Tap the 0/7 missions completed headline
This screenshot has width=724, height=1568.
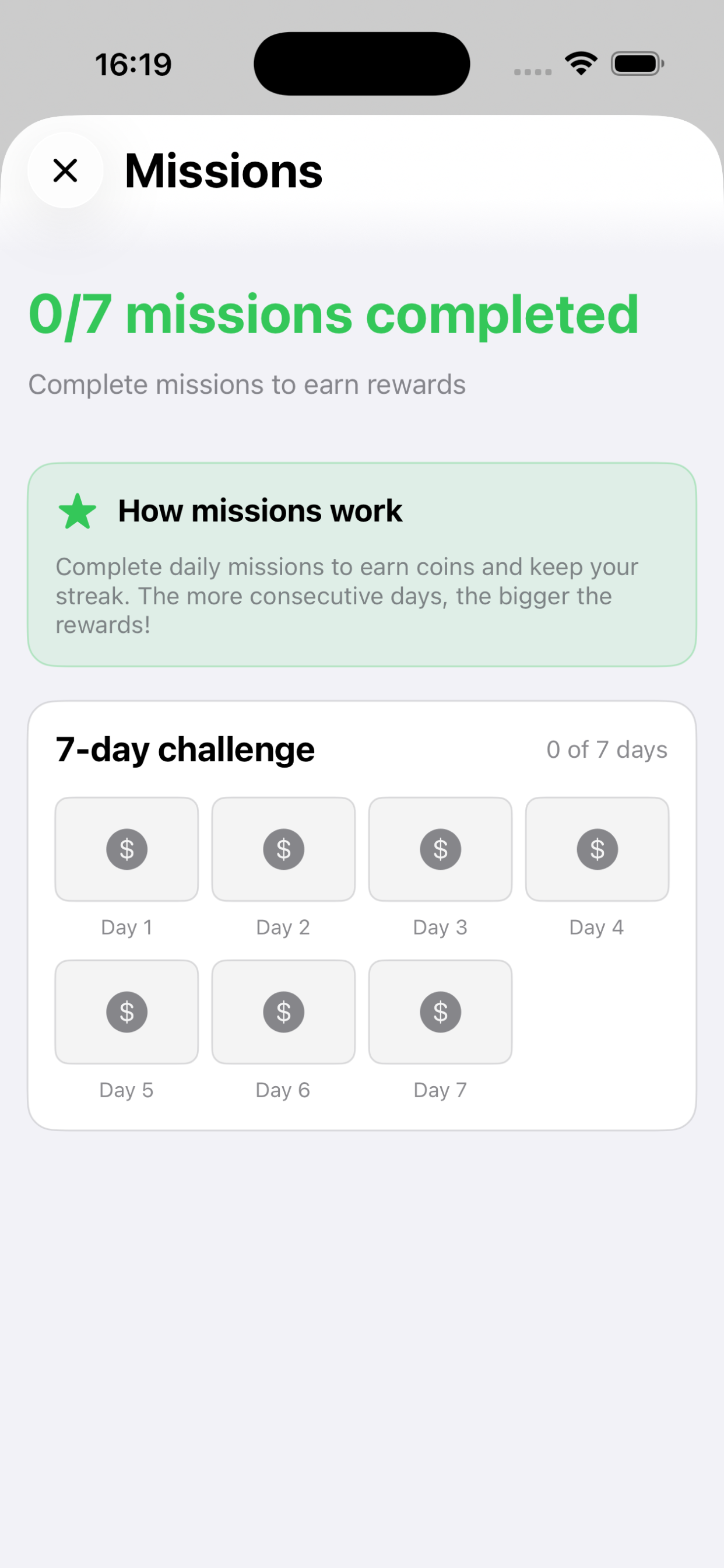coord(334,316)
